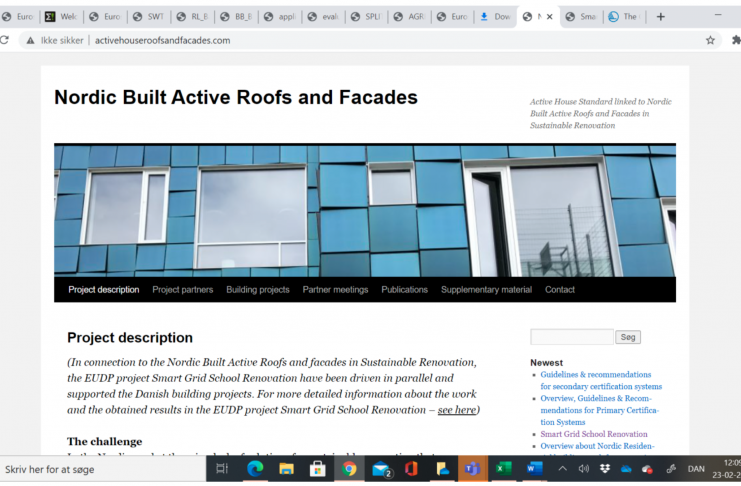Click the blue OneDrive cloud tray icon
The height and width of the screenshot is (486, 741).
coord(626,469)
